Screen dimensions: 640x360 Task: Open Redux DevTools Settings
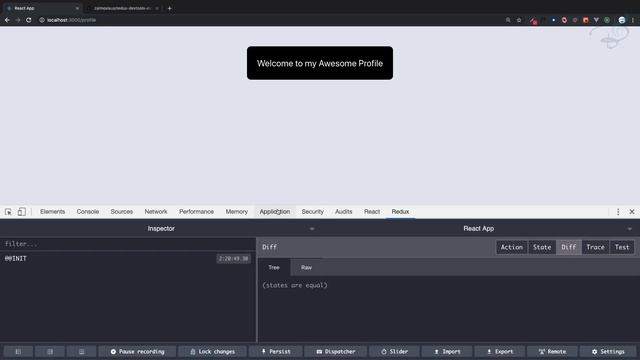click(608, 351)
